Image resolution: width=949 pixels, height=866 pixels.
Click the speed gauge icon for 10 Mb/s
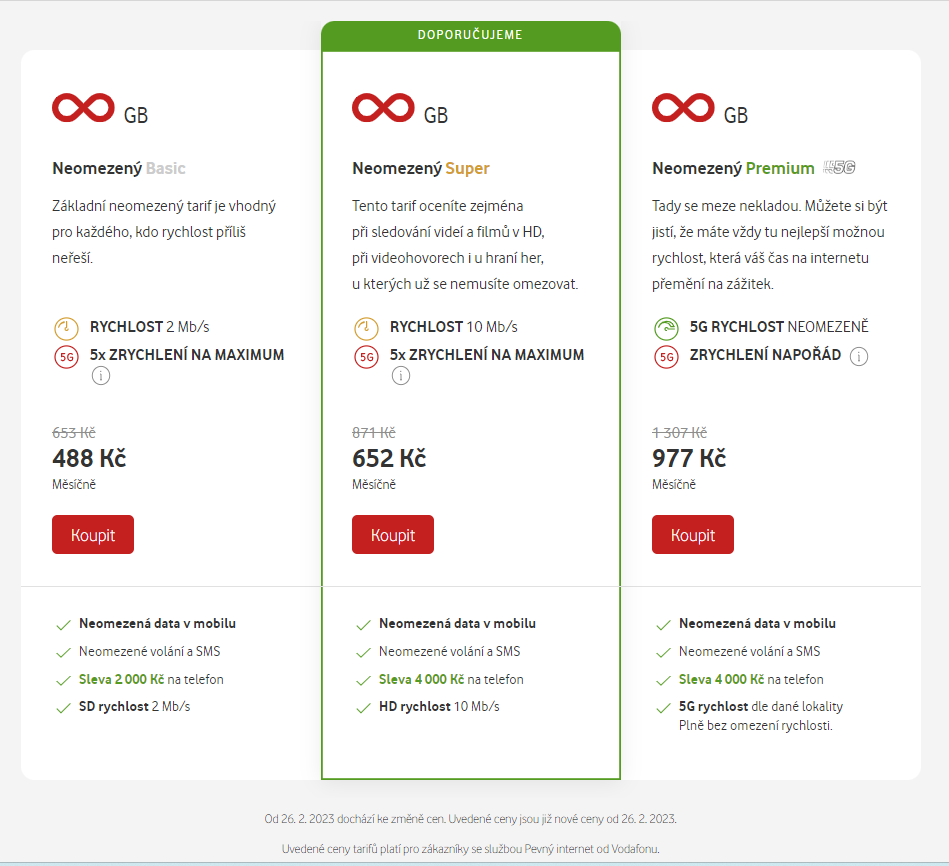point(366,327)
